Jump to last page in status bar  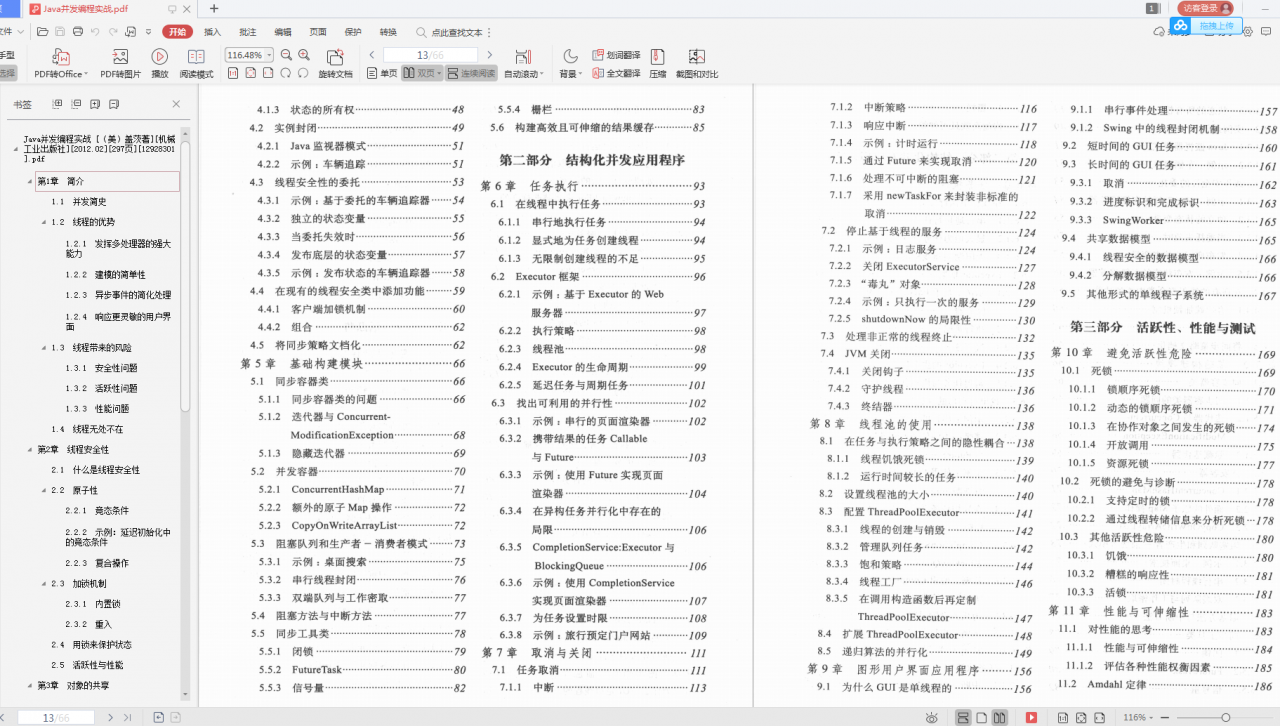(127, 717)
